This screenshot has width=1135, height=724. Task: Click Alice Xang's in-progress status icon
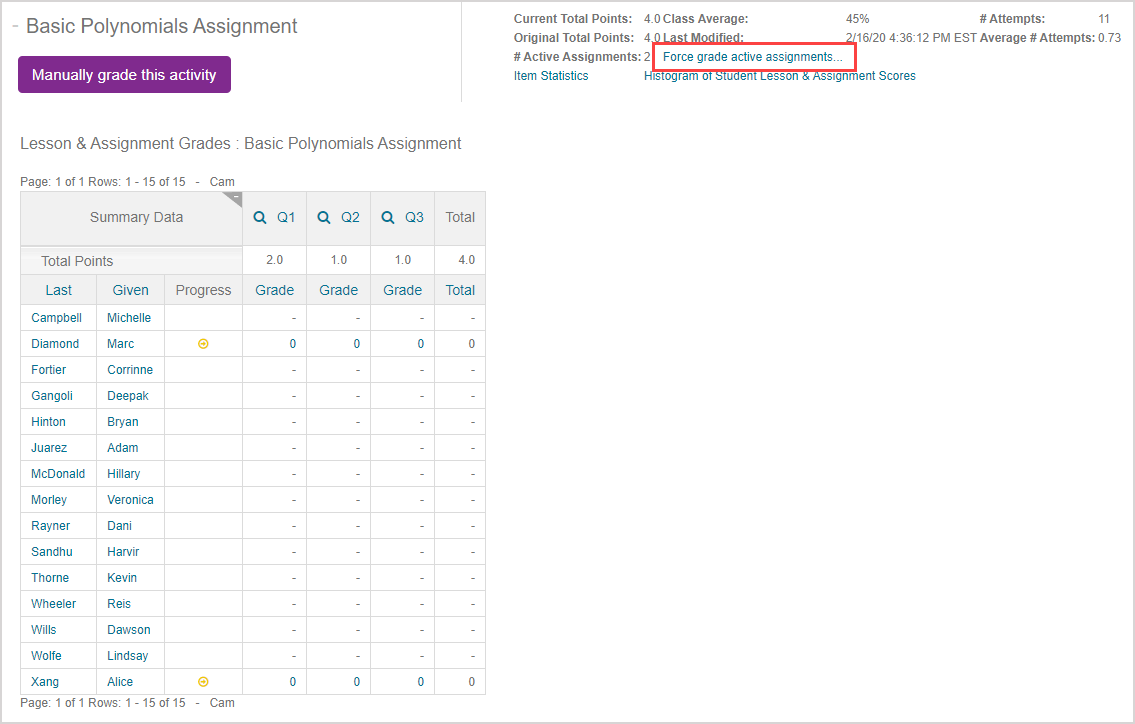[x=203, y=682]
